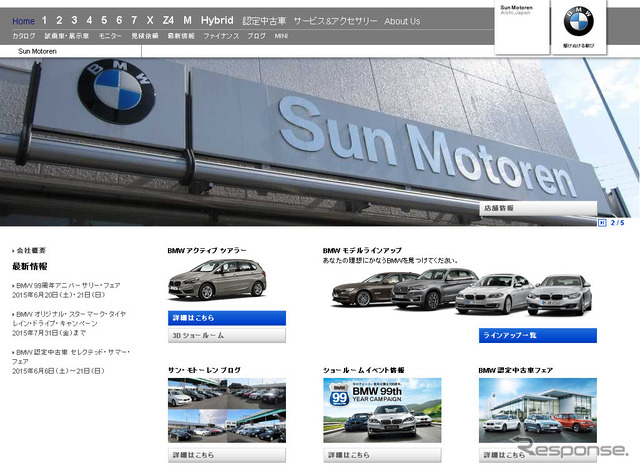Viewport: 640px width, 469px height.
Task: Click the 最新情報 sidebar heading
Action: tap(29, 267)
